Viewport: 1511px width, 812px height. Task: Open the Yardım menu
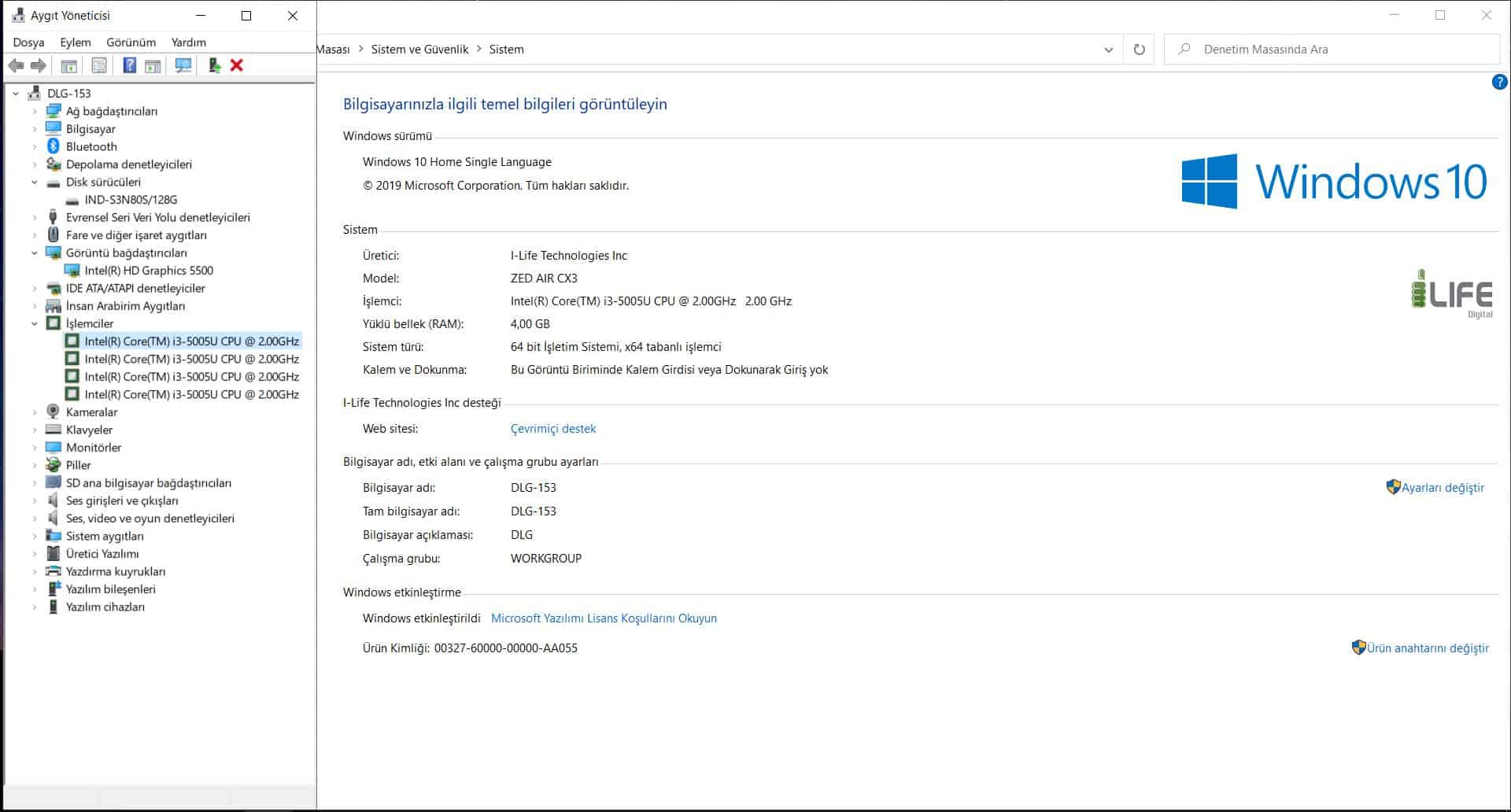pos(189,42)
